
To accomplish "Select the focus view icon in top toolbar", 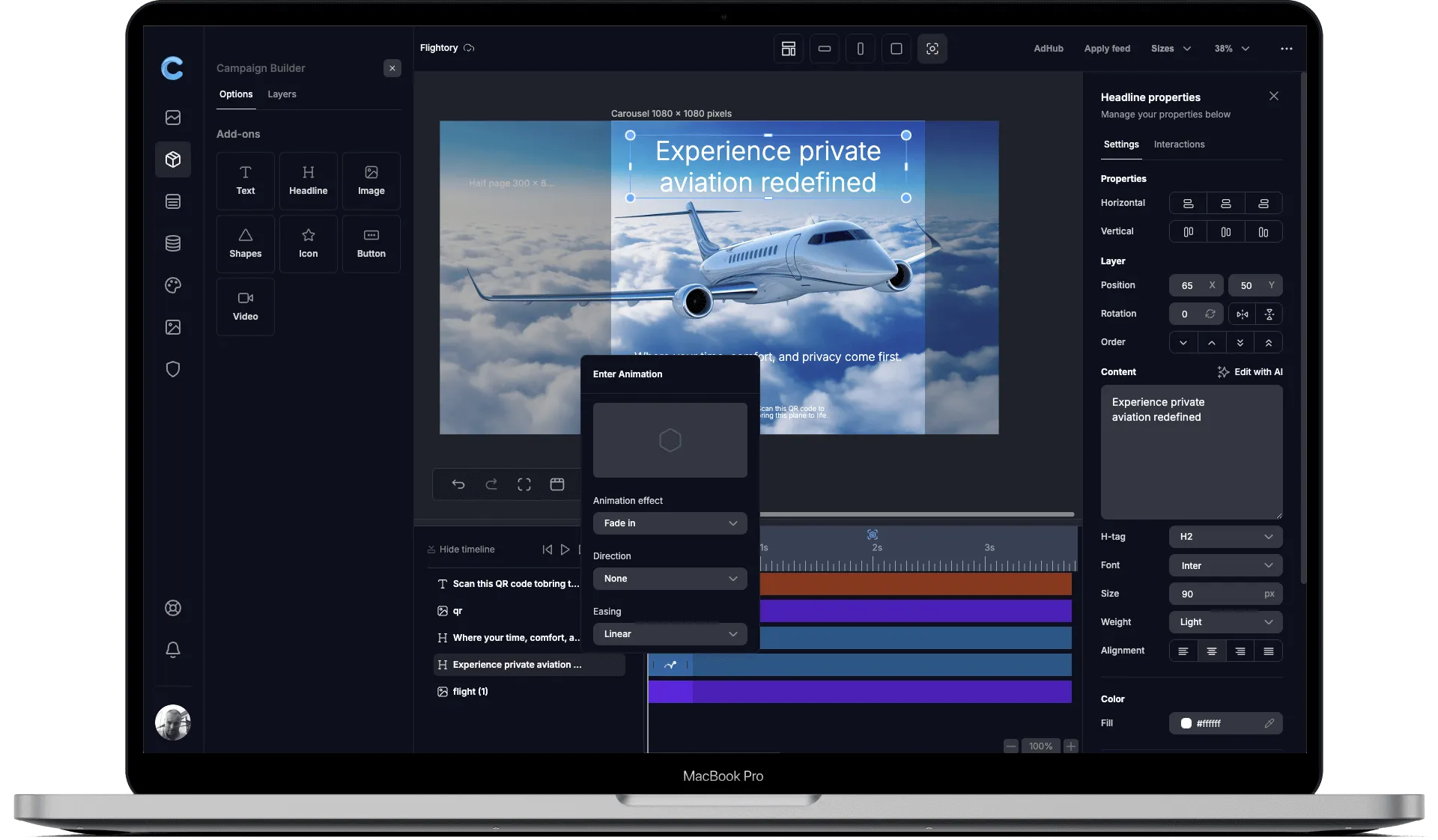I will tap(932, 49).
